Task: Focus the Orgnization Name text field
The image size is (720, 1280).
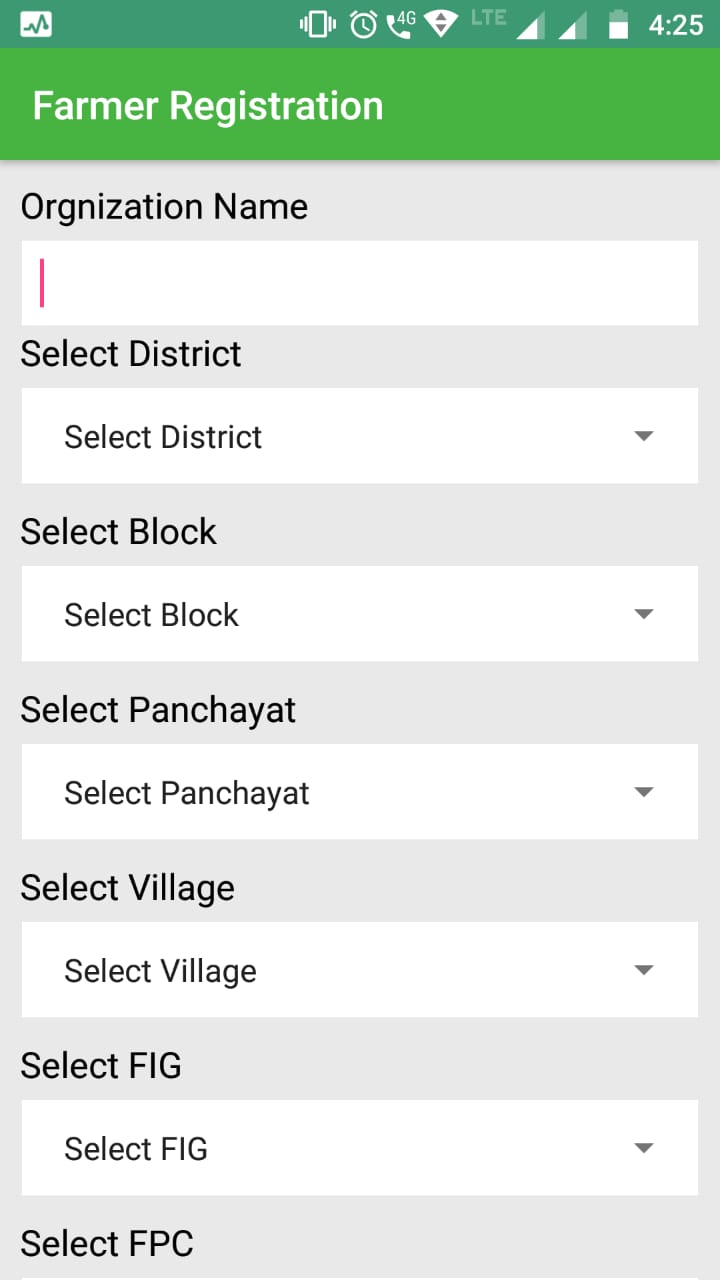Action: pos(359,283)
